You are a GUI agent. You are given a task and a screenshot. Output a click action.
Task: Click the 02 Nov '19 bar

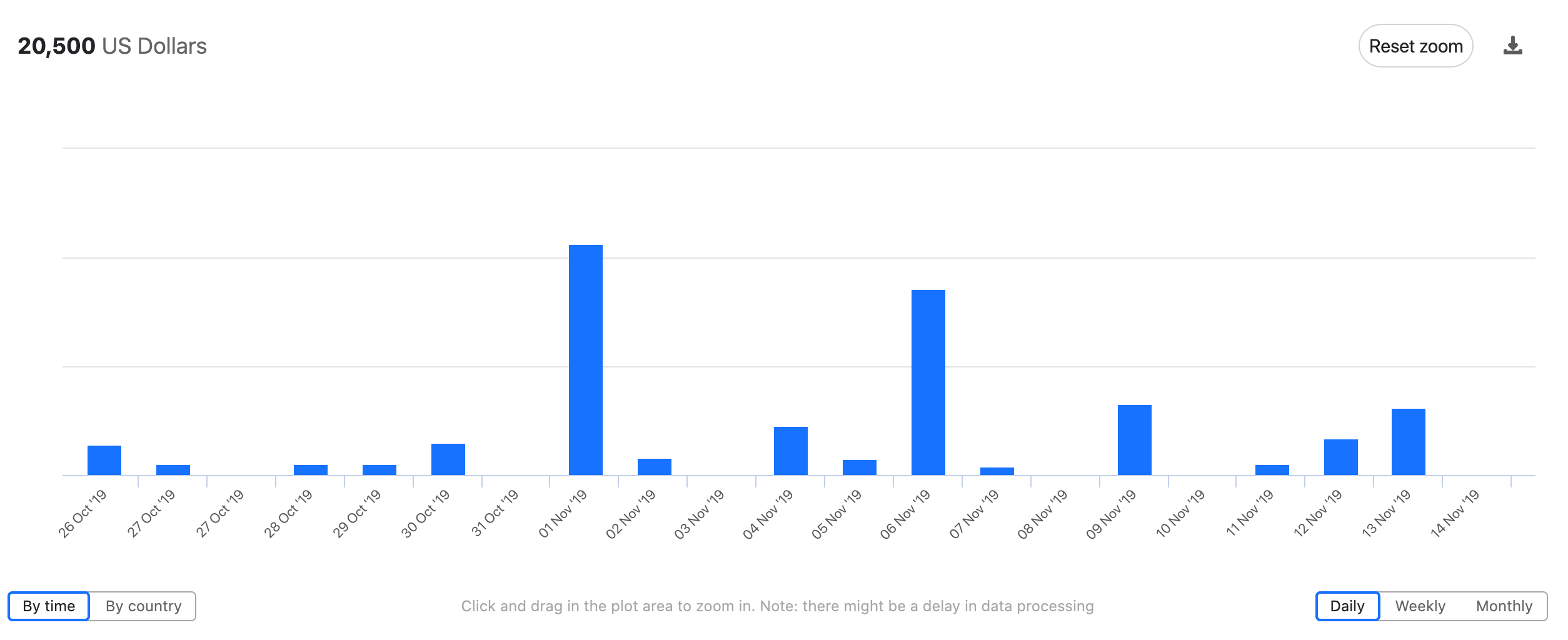pyautogui.click(x=655, y=467)
